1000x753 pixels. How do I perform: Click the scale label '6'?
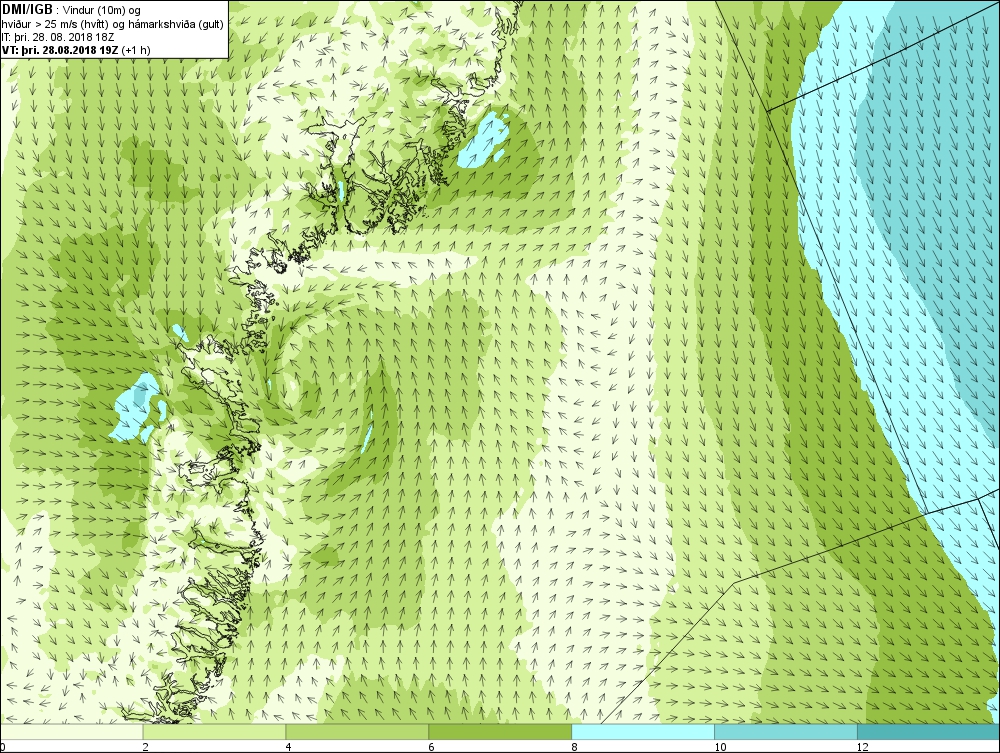(431, 747)
